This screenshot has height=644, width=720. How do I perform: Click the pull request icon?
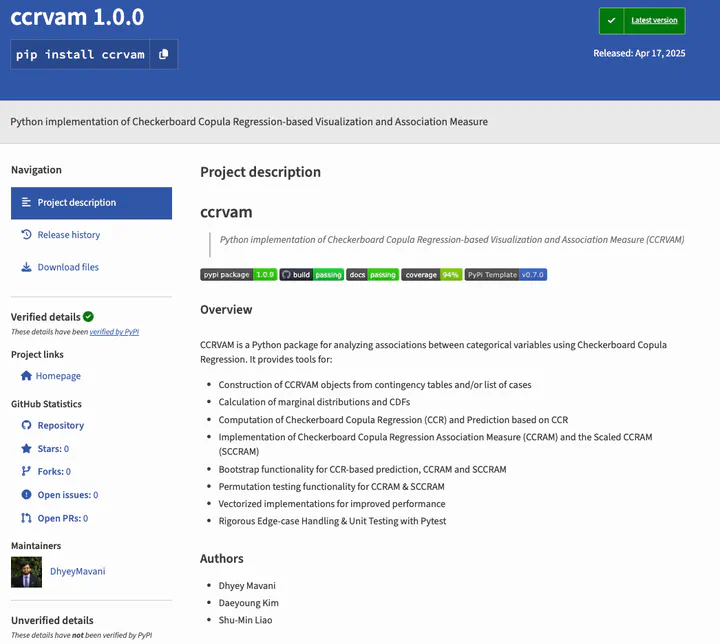click(x=26, y=518)
